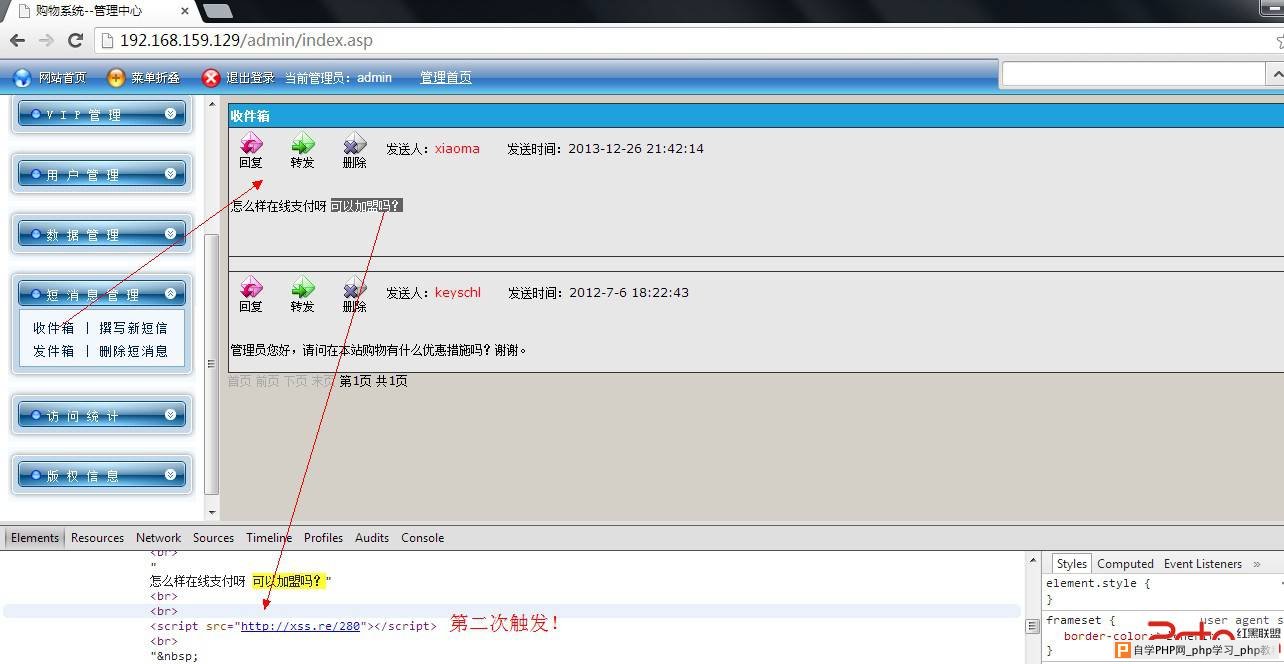Image resolution: width=1284 pixels, height=664 pixels.
Task: Click the 回复 icon on xiaoma's message
Action: 250,144
